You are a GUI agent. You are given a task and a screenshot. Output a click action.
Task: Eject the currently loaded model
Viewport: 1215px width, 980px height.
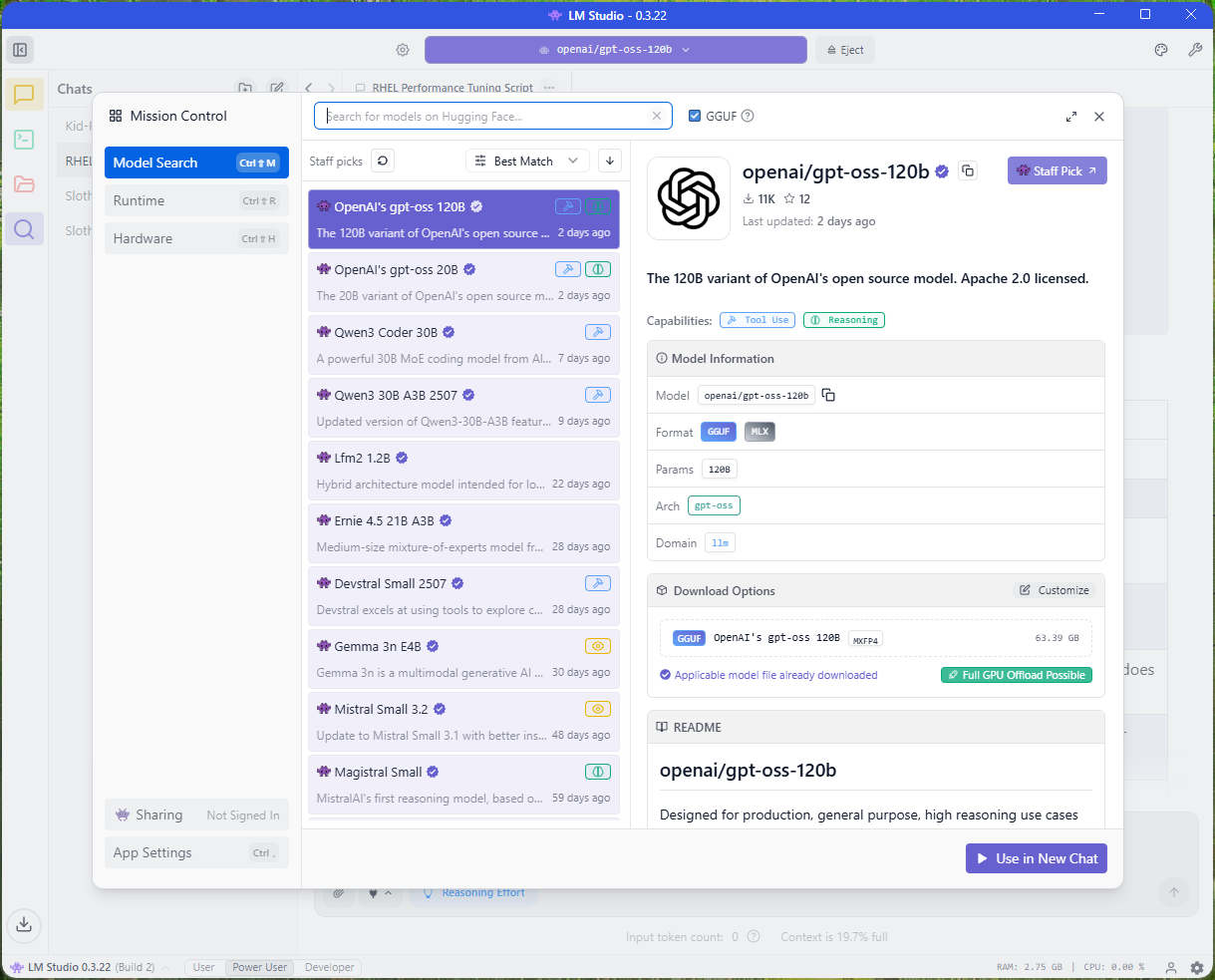pyautogui.click(x=844, y=50)
